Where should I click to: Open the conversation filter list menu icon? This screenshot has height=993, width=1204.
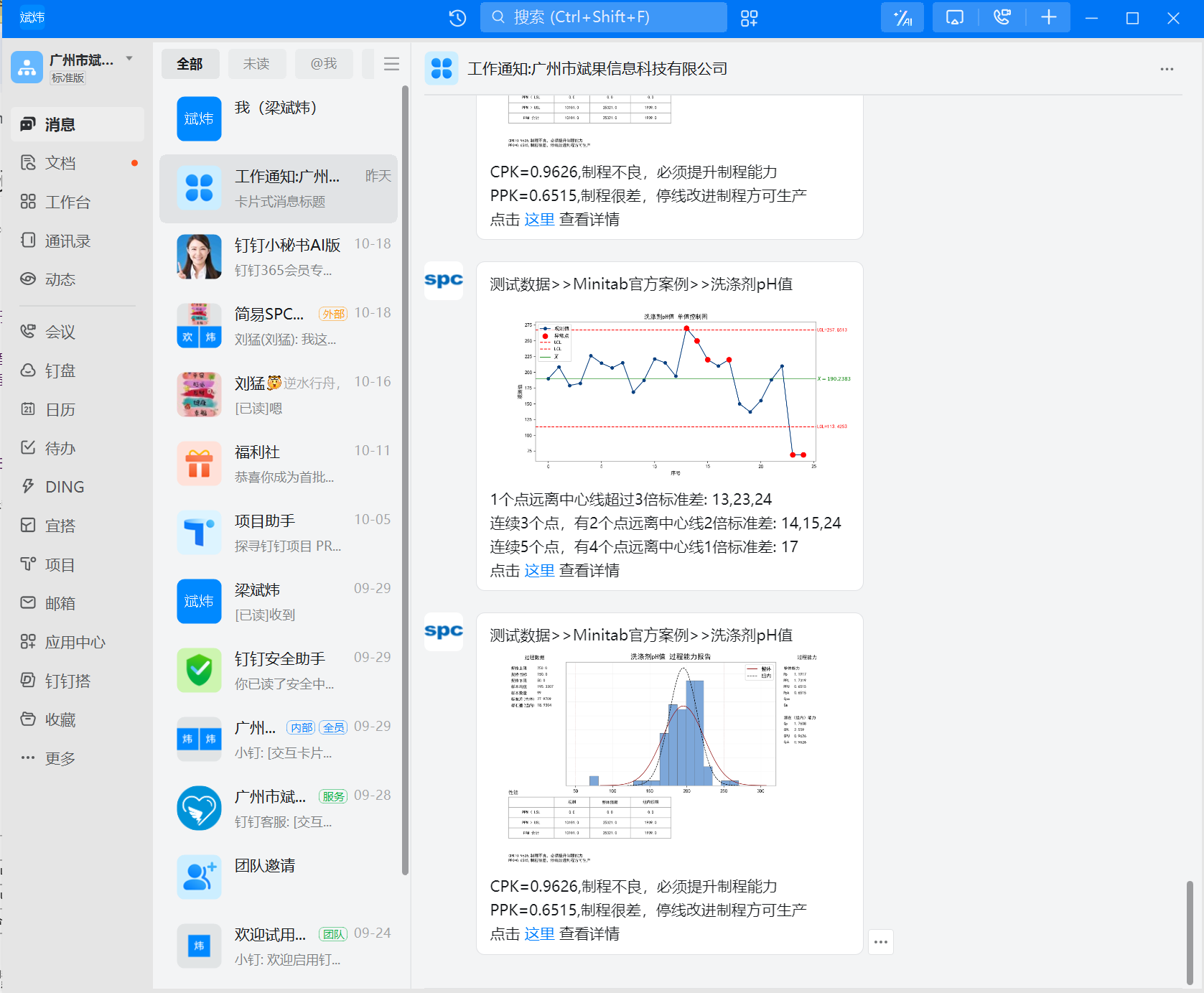pyautogui.click(x=391, y=64)
